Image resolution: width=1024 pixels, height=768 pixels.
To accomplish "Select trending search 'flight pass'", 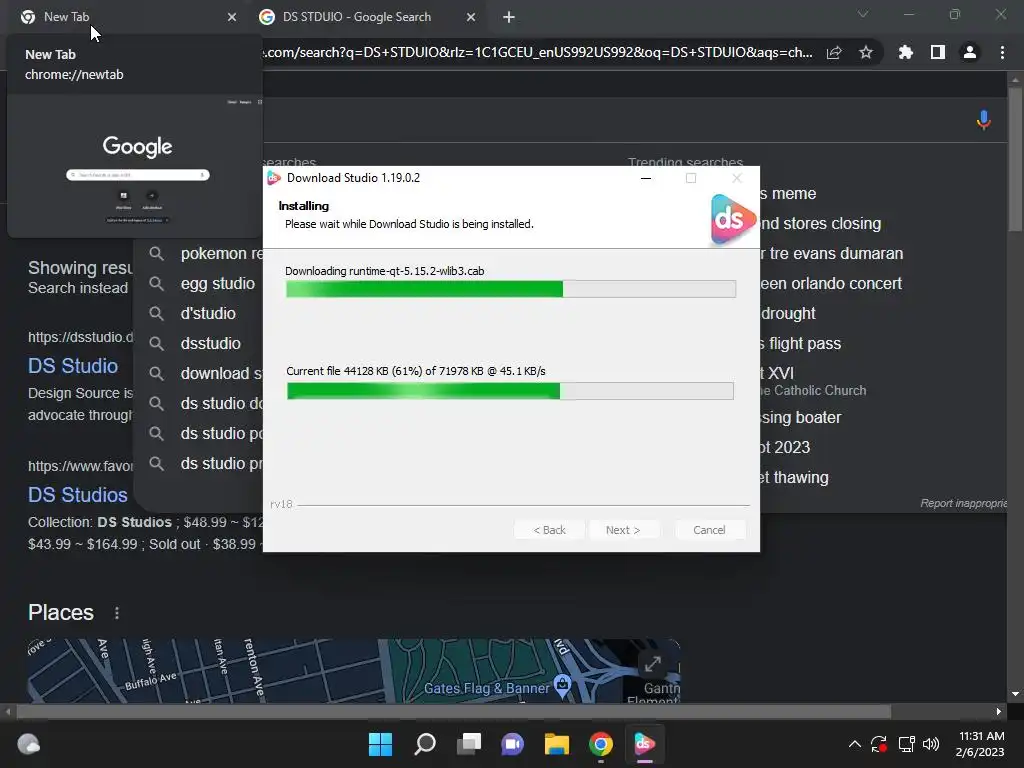I will coord(801,344).
